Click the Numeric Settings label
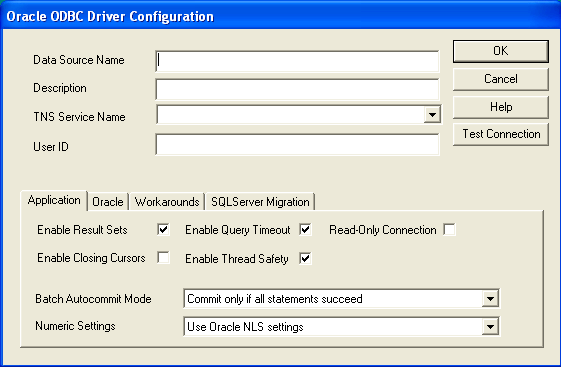This screenshot has width=561, height=367. (75, 326)
